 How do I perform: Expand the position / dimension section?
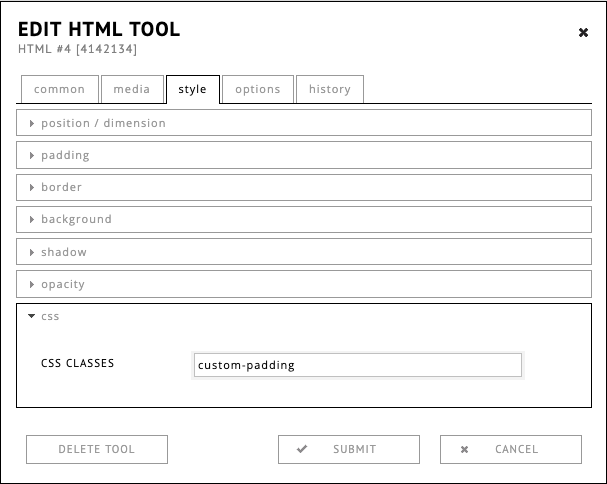(x=103, y=123)
